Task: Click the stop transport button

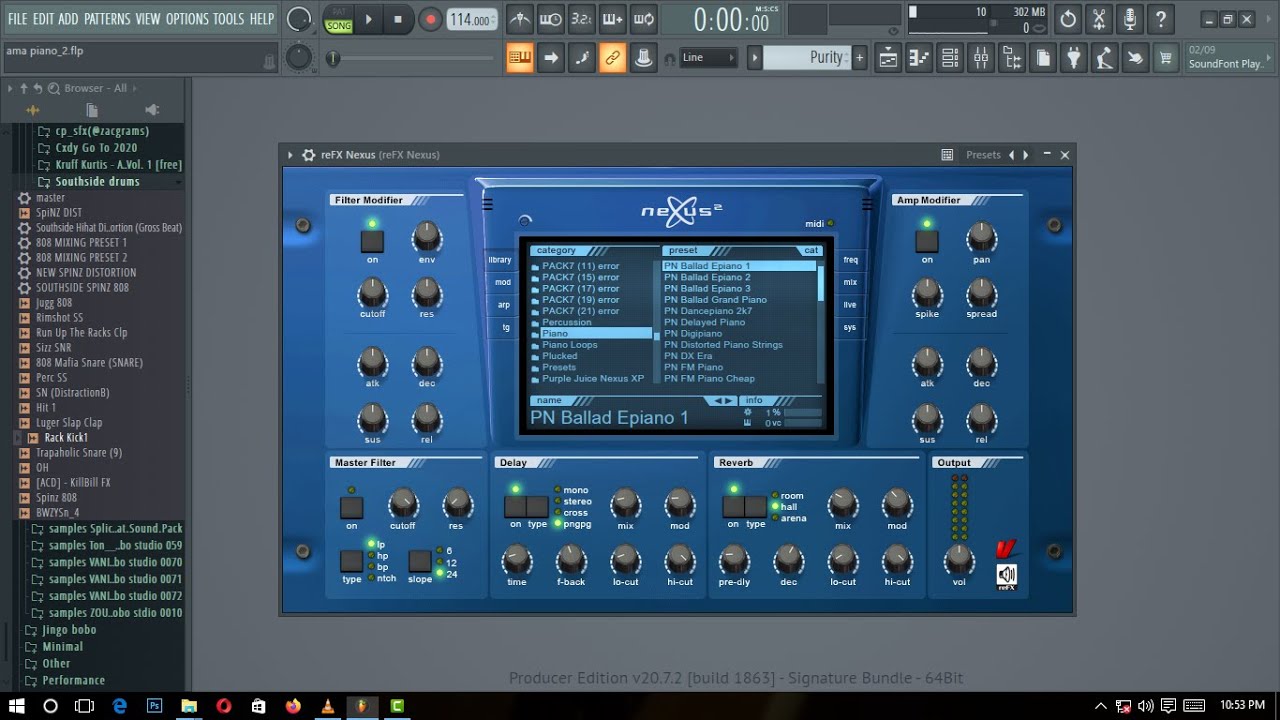Action: pos(398,19)
